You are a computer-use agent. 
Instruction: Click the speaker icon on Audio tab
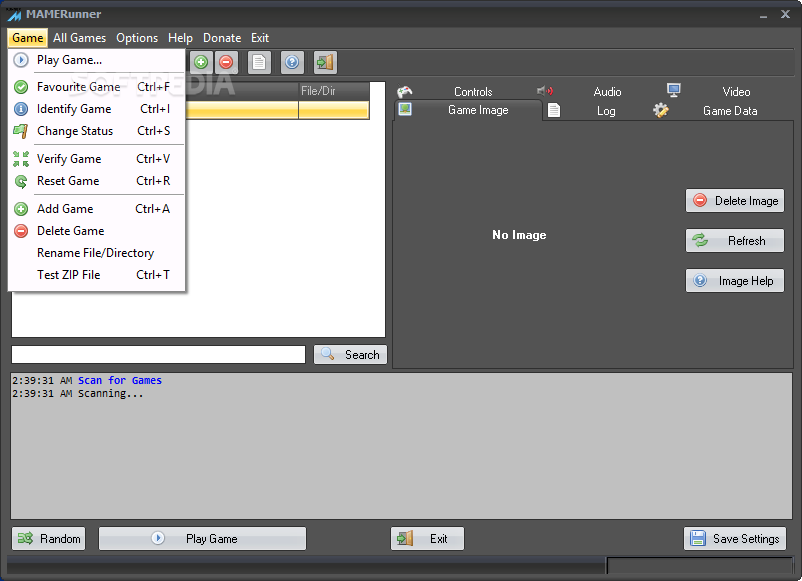point(545,91)
